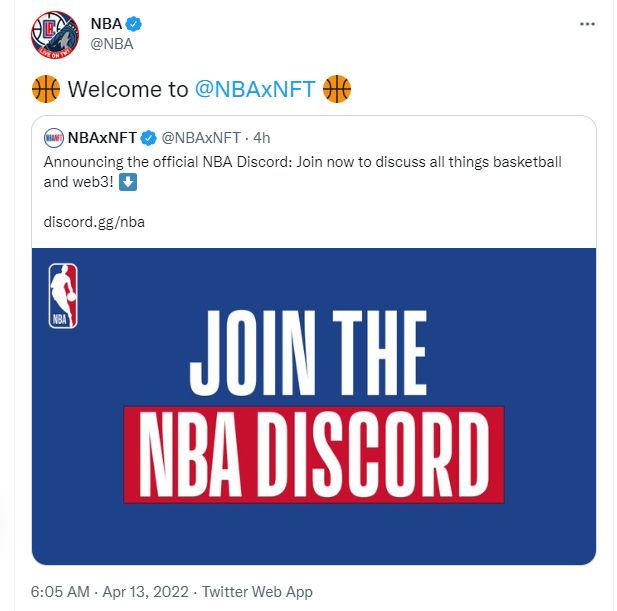617x611 pixels.
Task: Click the down arrow emoji after web3
Action: tap(127, 184)
